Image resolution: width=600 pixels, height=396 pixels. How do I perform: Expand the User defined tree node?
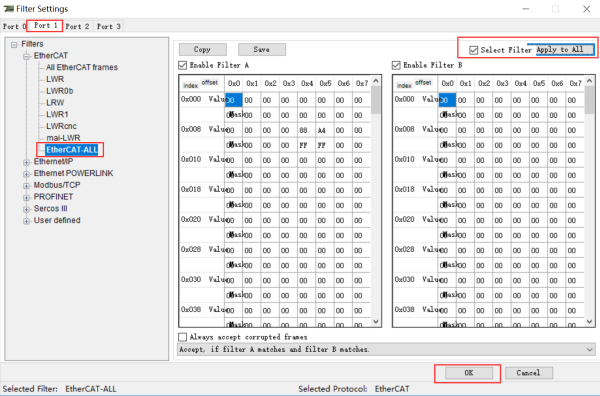(x=26, y=221)
